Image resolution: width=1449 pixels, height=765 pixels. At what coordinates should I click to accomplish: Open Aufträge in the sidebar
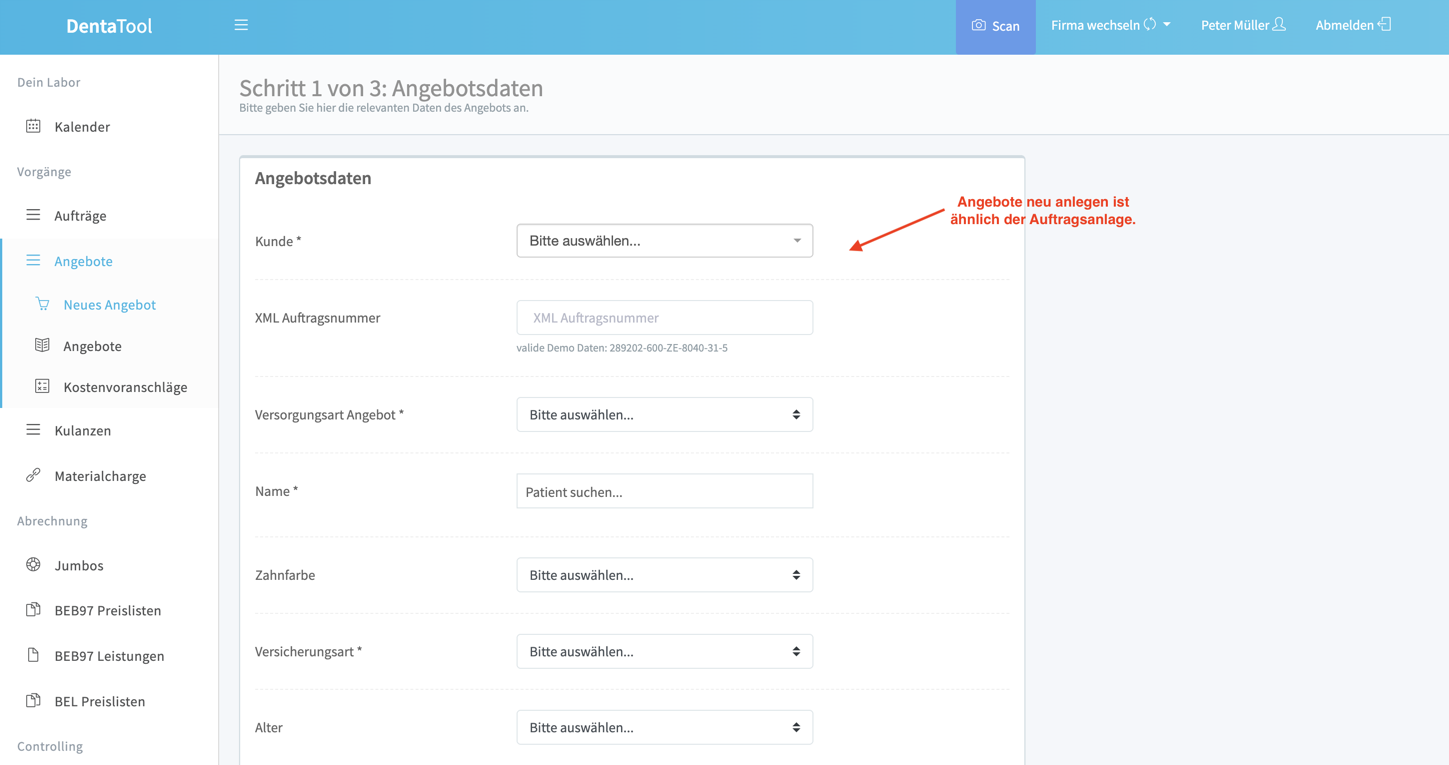click(x=80, y=216)
